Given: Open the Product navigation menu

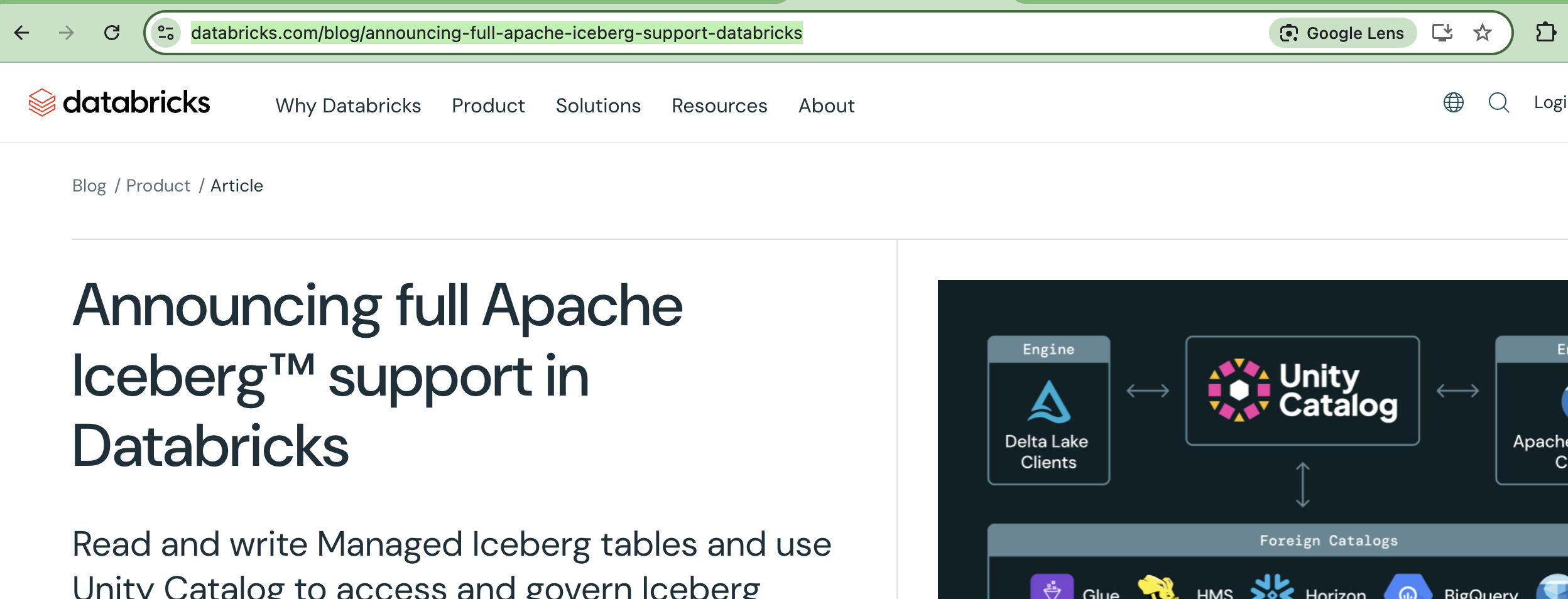Looking at the screenshot, I should (x=488, y=105).
